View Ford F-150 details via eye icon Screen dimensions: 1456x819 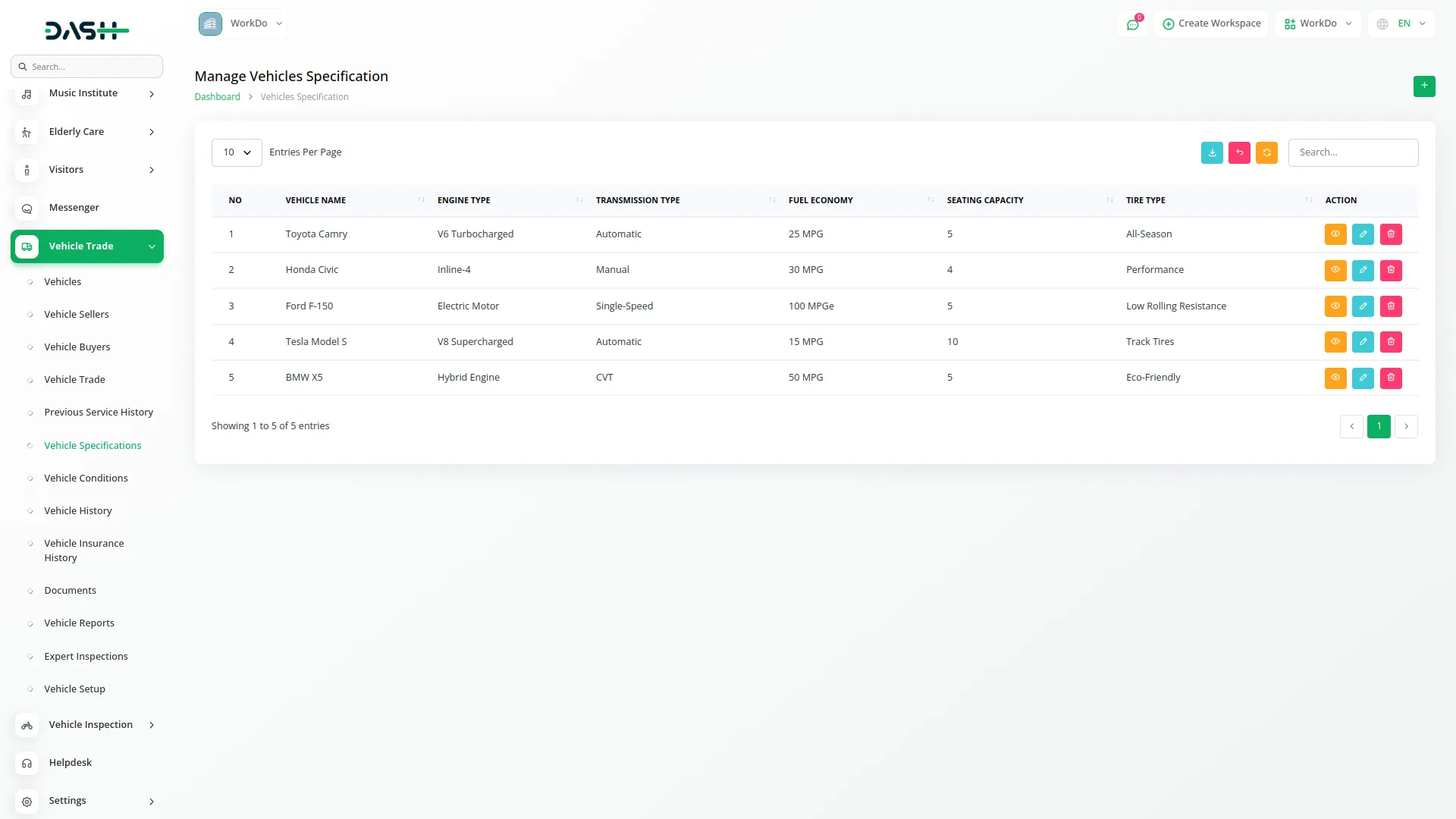point(1335,306)
